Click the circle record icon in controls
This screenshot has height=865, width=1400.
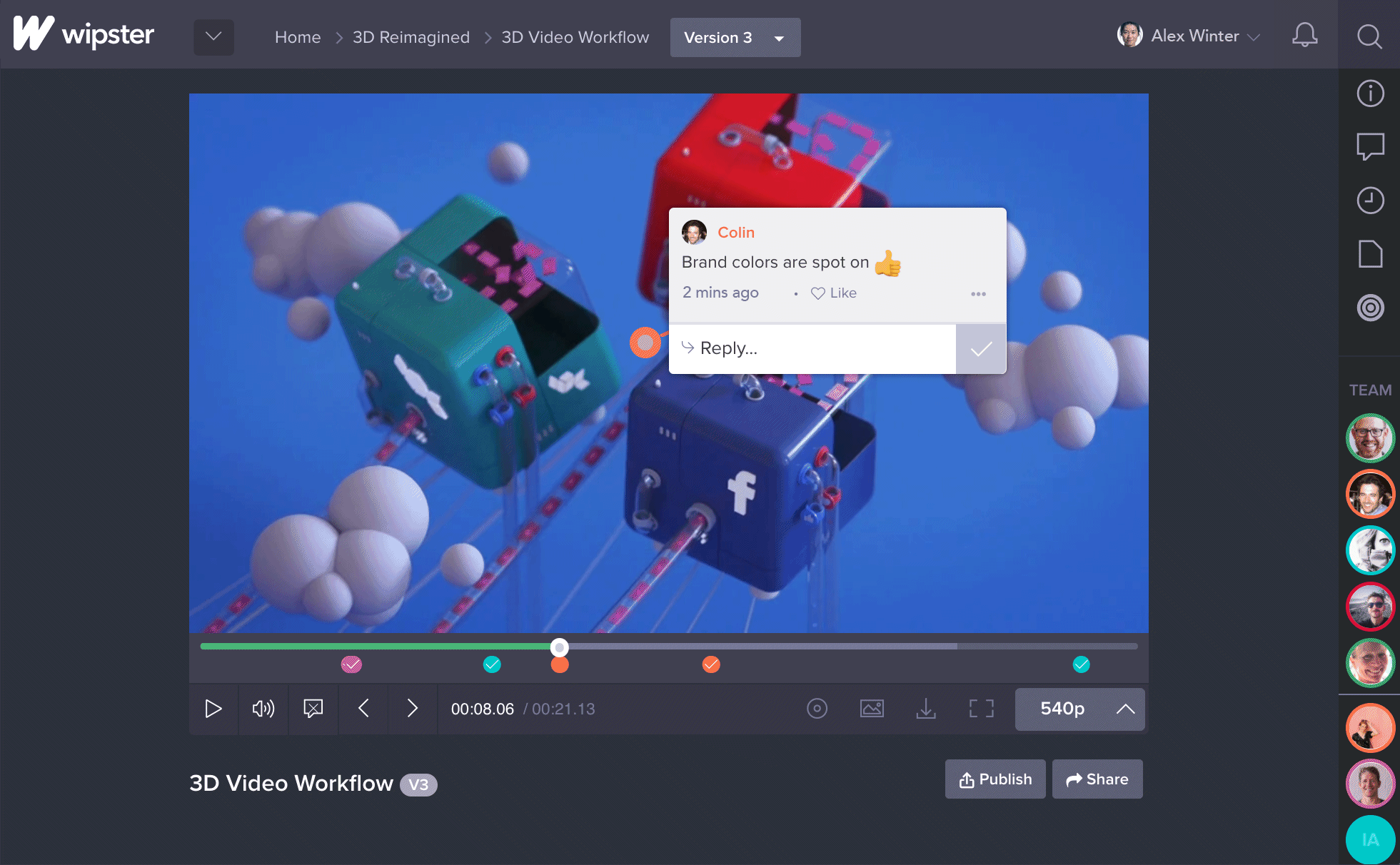(x=817, y=709)
